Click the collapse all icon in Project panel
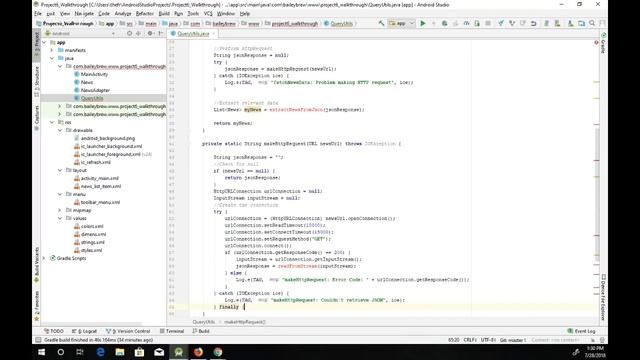Viewport: 640px width, 360px height. 138,33
